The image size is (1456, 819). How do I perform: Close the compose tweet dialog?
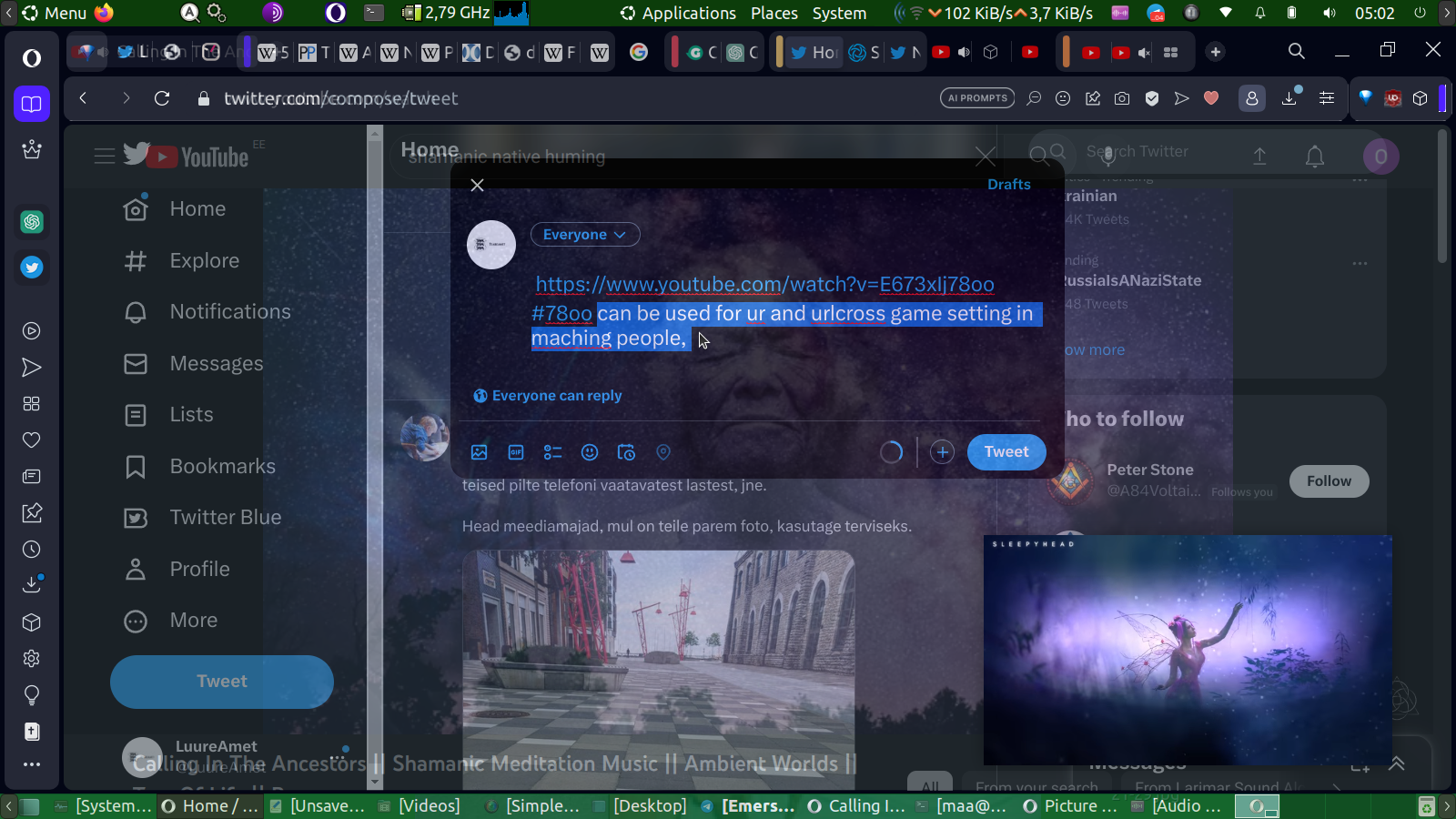[477, 185]
